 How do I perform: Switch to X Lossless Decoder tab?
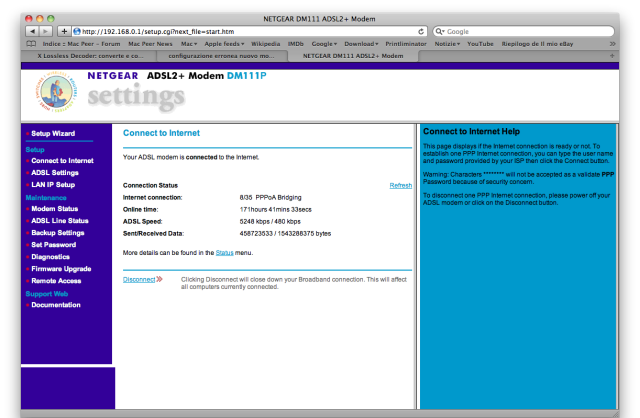coord(90,56)
